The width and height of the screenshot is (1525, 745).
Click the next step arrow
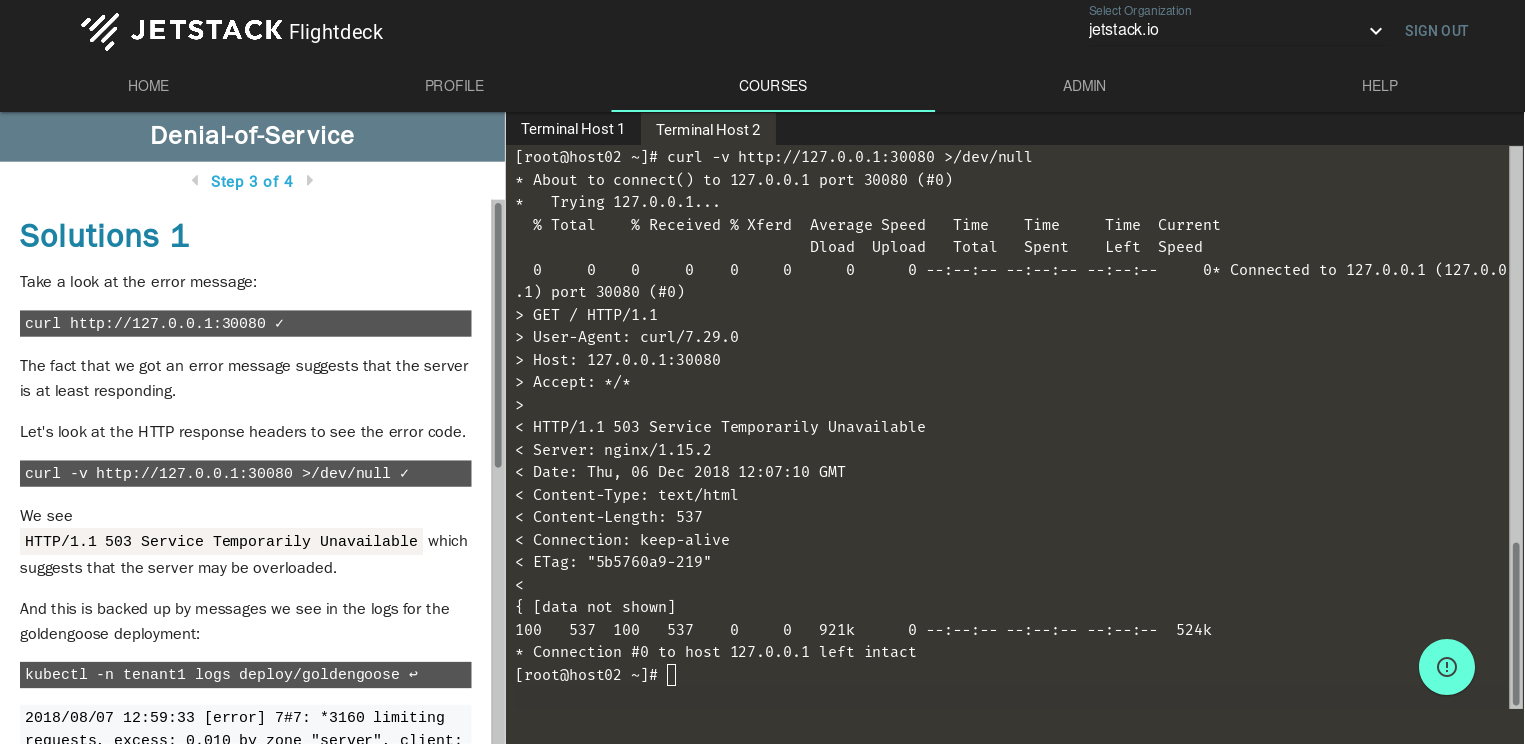[x=310, y=181]
